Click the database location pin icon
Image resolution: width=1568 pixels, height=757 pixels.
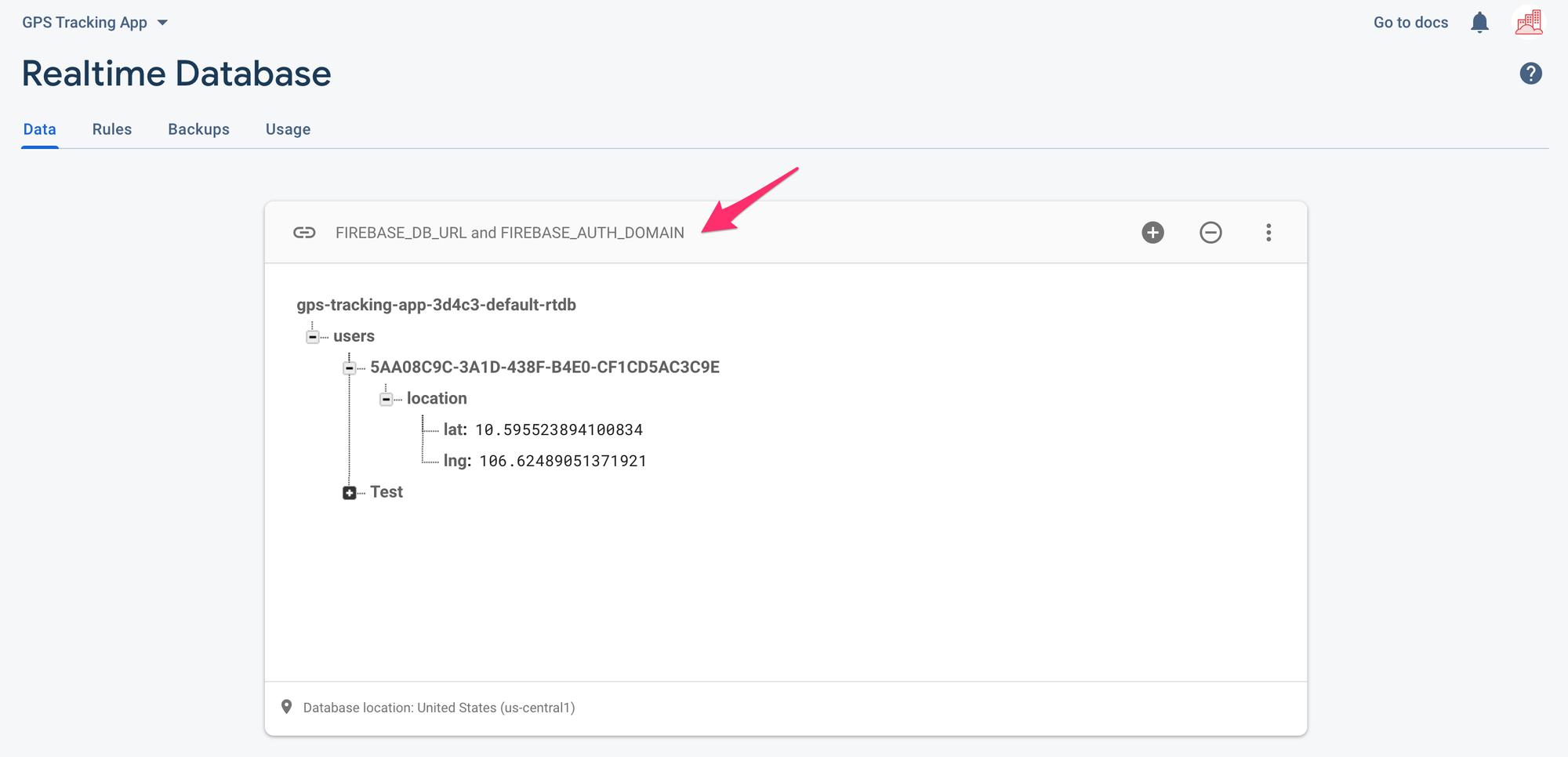coord(288,706)
